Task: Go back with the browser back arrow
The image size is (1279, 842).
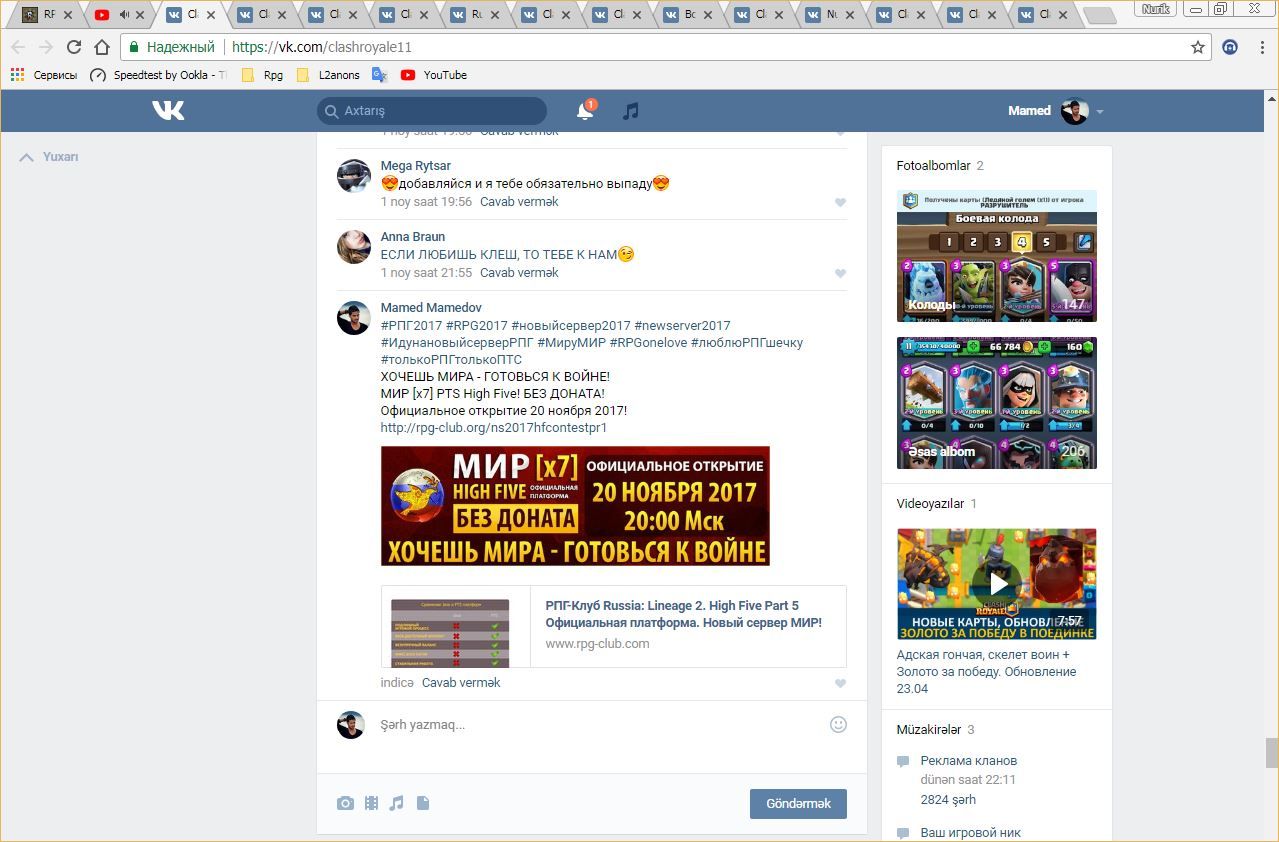Action: click(18, 47)
